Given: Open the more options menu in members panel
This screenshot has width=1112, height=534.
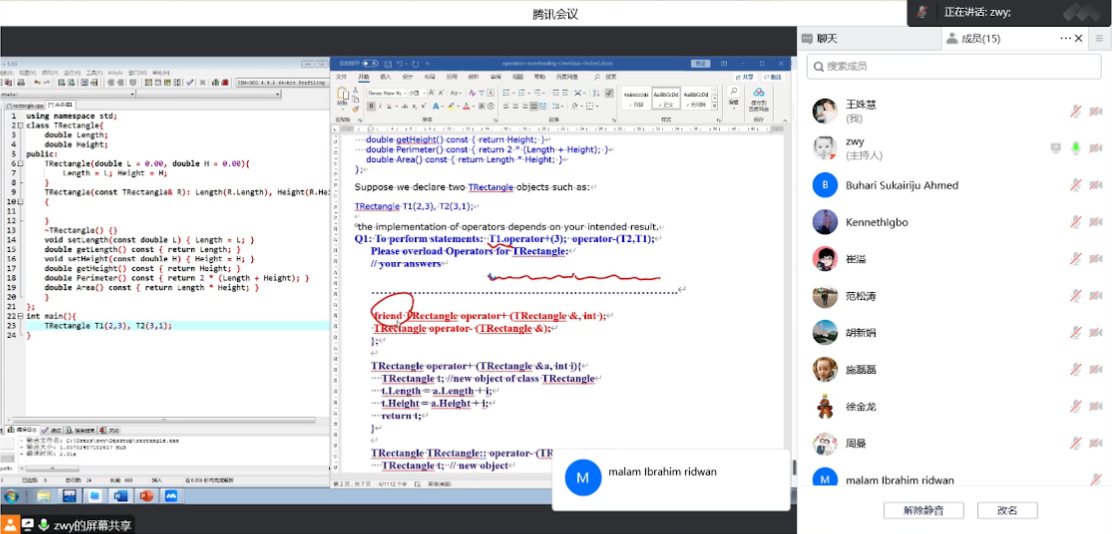Looking at the screenshot, I should (x=1066, y=39).
